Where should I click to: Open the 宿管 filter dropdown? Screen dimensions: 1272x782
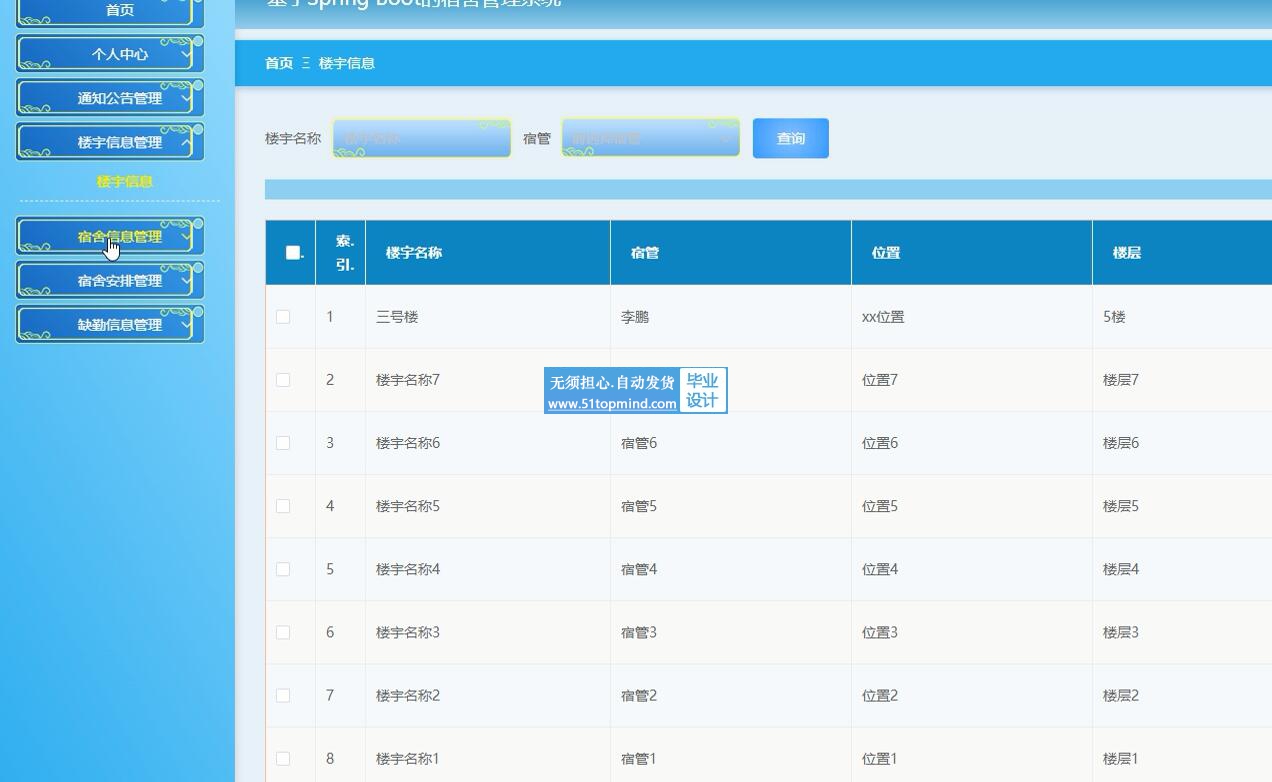coord(650,138)
